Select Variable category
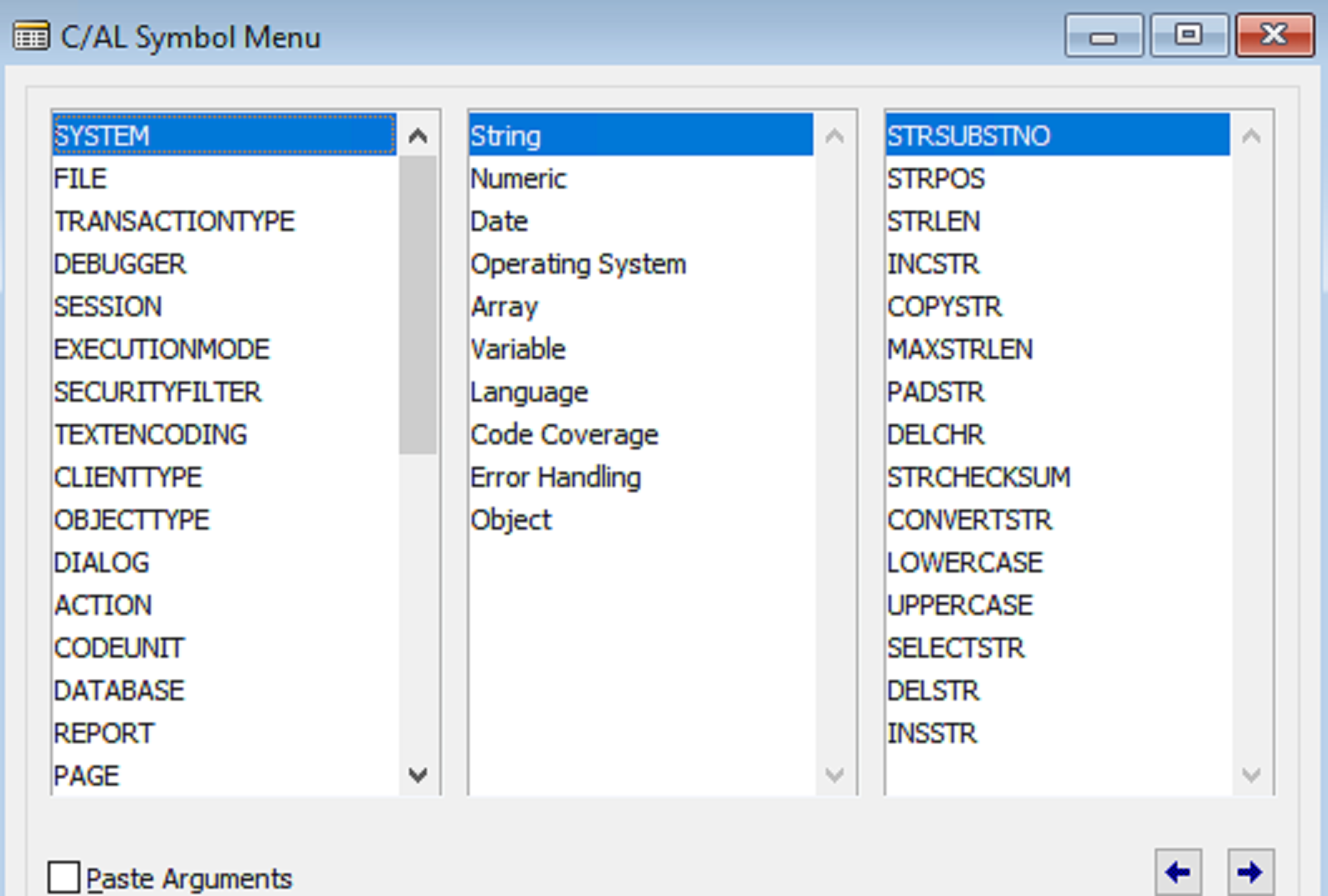The width and height of the screenshot is (1328, 896). coord(641,349)
